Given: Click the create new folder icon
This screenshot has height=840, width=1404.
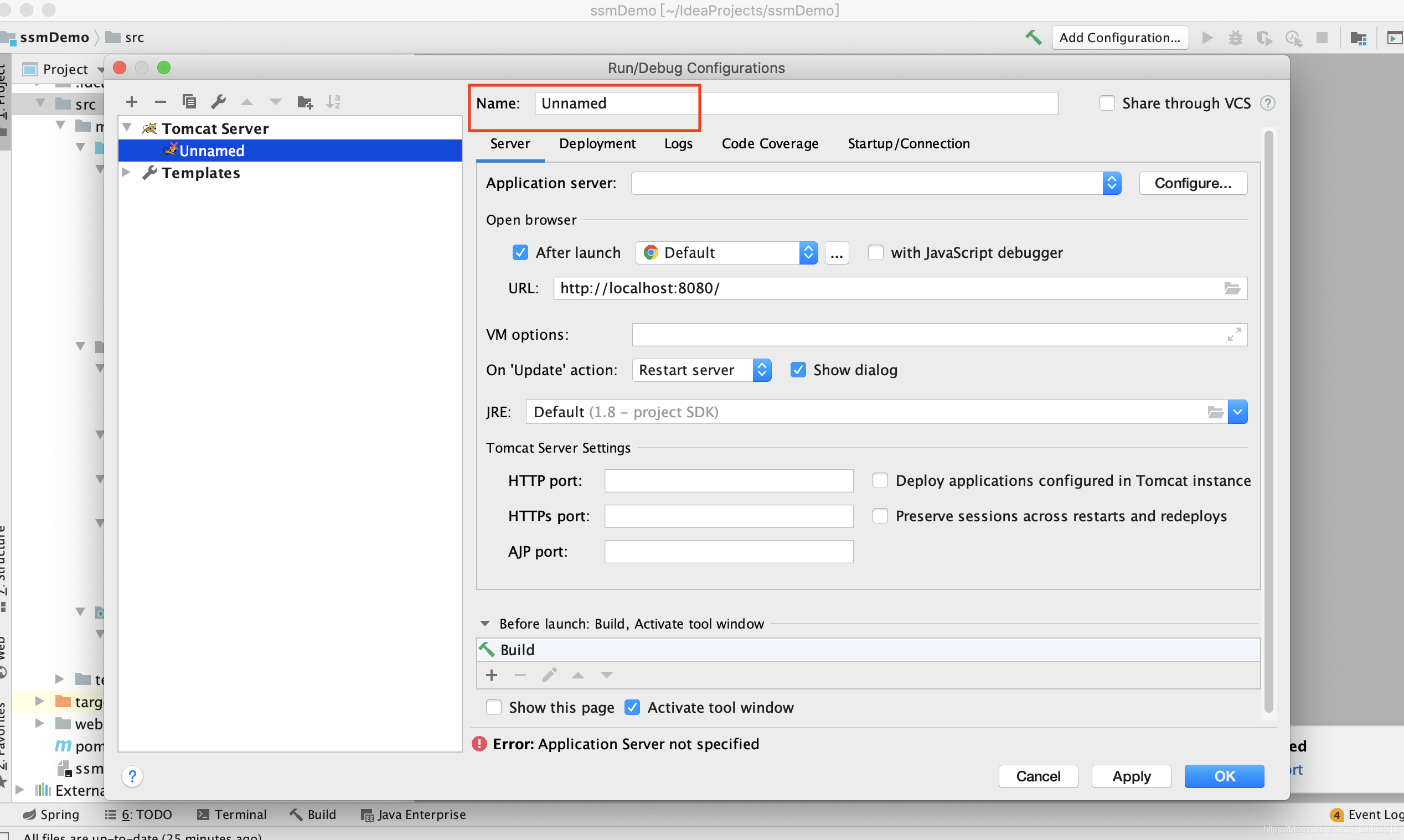Looking at the screenshot, I should pyautogui.click(x=304, y=102).
